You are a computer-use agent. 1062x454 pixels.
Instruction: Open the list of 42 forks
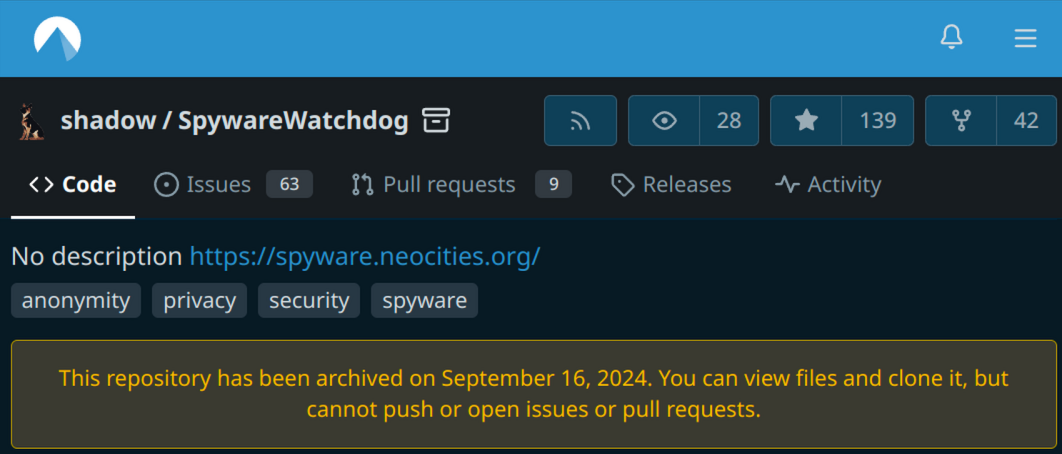(x=1026, y=121)
